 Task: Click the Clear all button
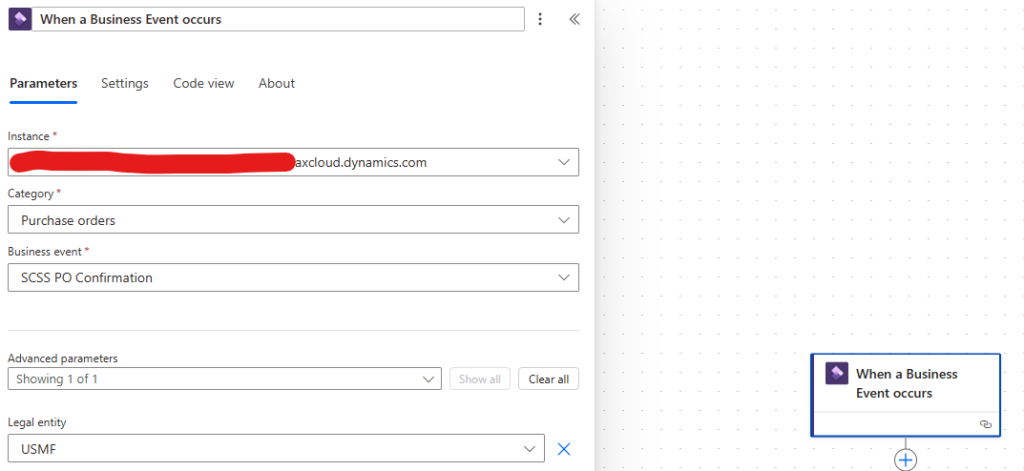coord(549,379)
